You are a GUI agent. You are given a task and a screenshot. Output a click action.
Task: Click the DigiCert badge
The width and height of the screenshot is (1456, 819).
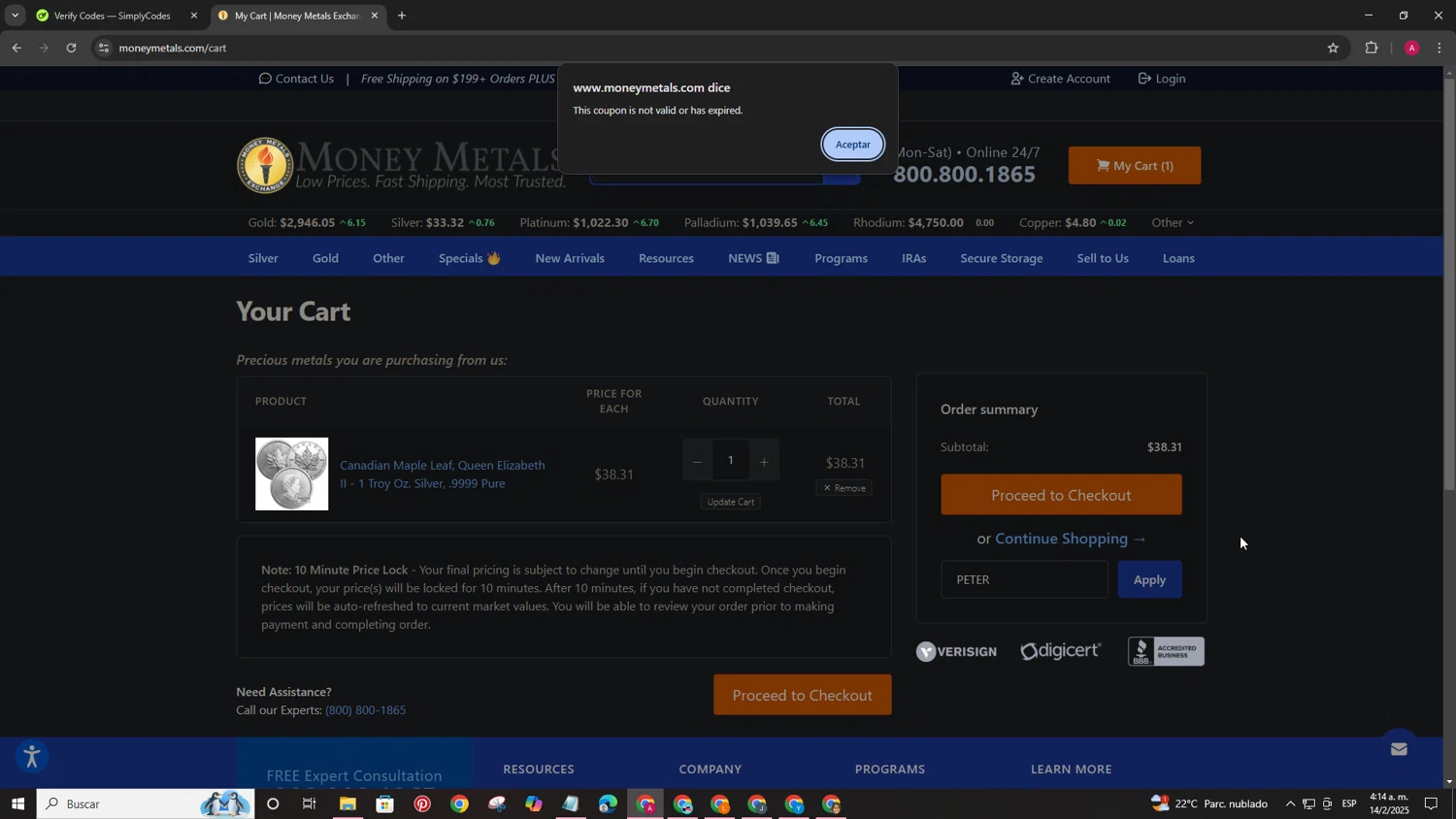1060,651
